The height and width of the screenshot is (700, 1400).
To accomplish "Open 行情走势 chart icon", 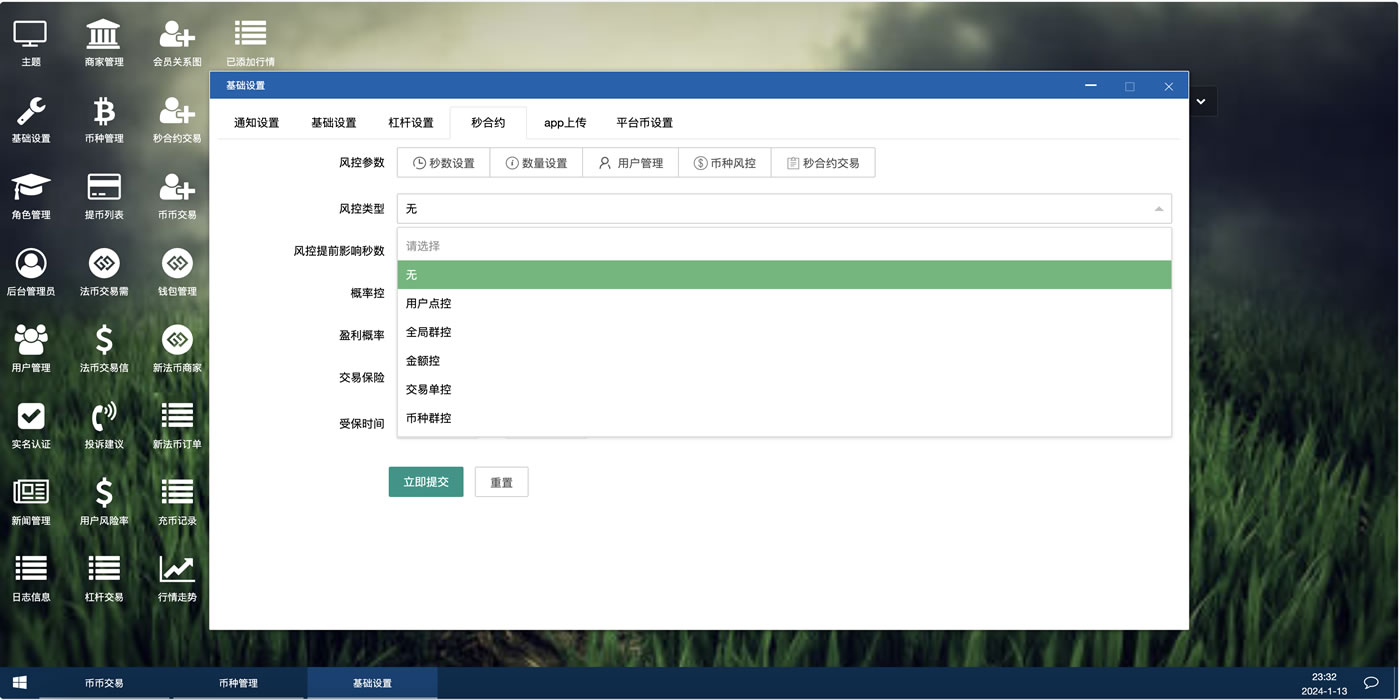I will pos(177,579).
